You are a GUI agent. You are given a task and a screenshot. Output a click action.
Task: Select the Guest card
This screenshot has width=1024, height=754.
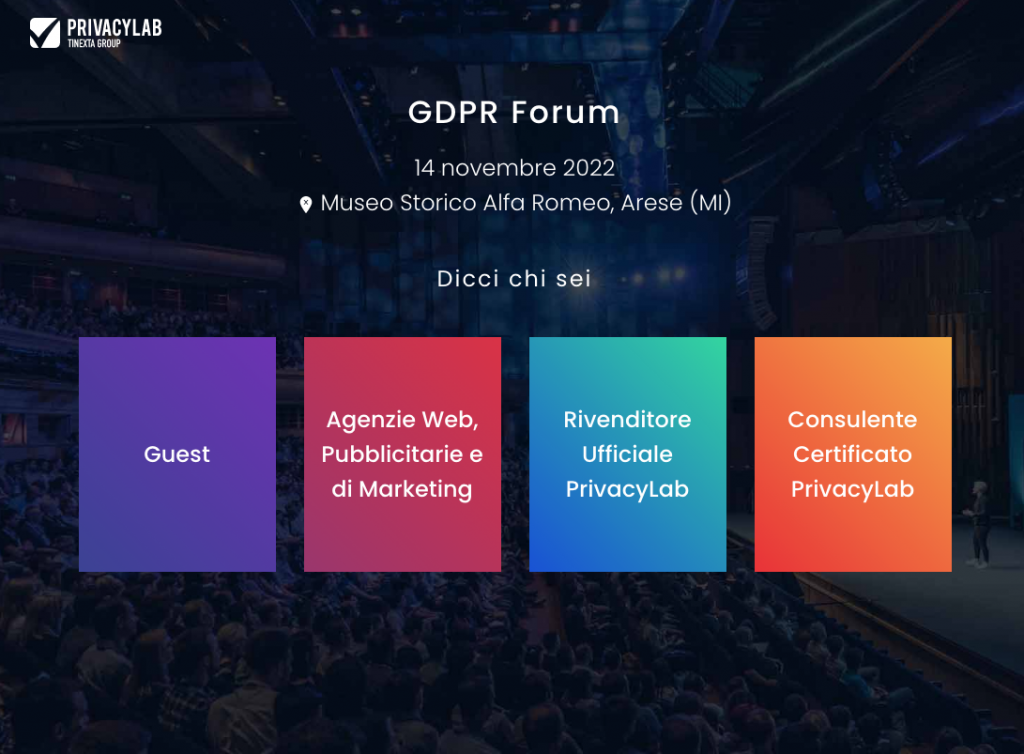[178, 454]
